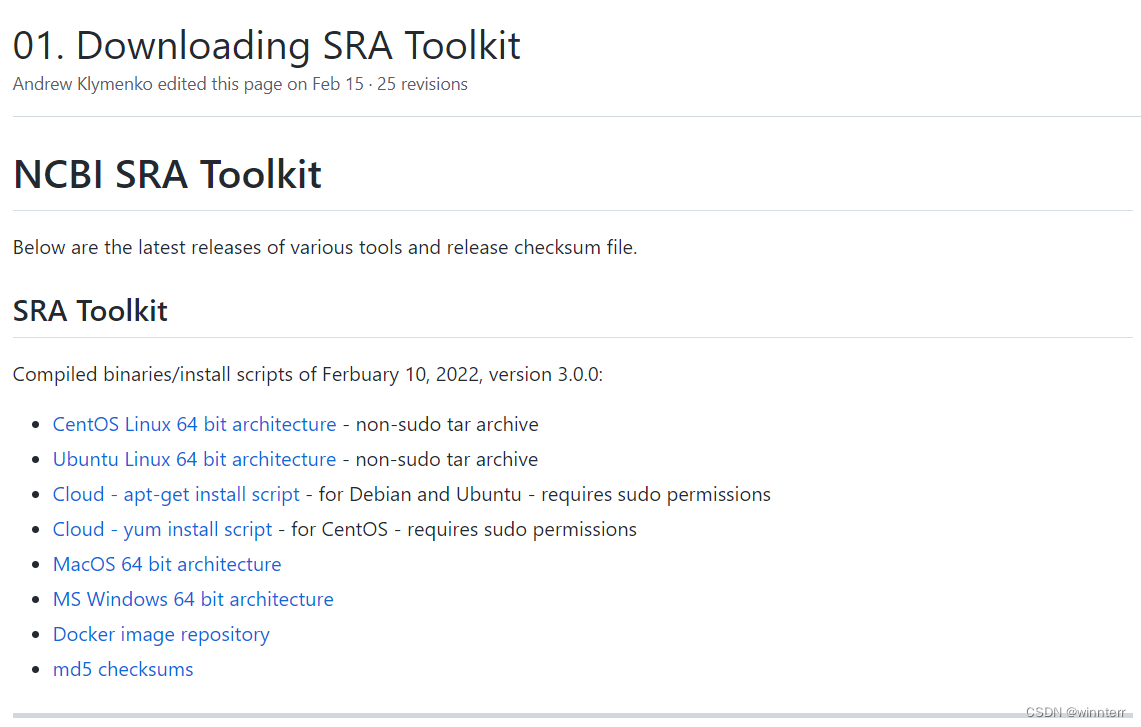The width and height of the screenshot is (1141, 727).
Task: Open md5 checksums link
Action: (x=123, y=669)
